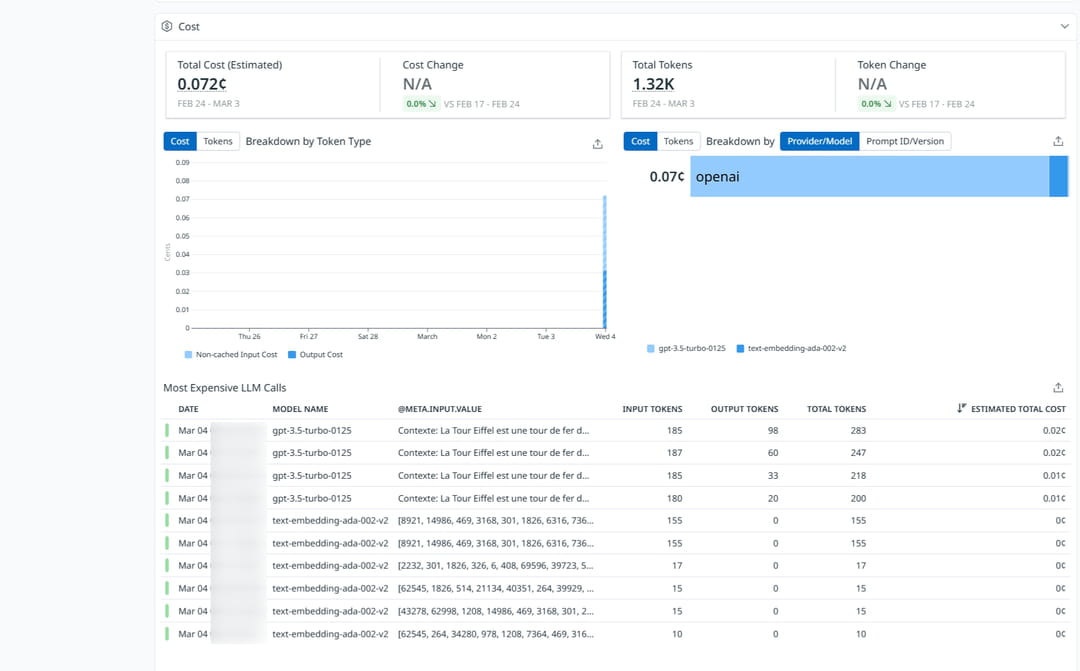
Task: Collapse the Cost section with the chevron
Action: point(1064,27)
